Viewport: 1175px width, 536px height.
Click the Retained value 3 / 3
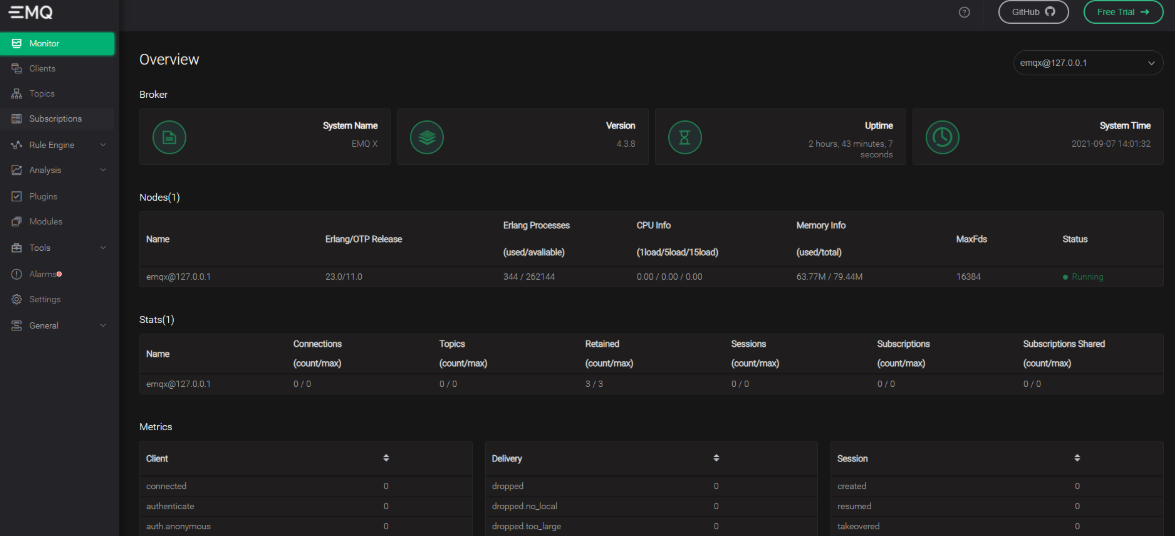tap(593, 384)
